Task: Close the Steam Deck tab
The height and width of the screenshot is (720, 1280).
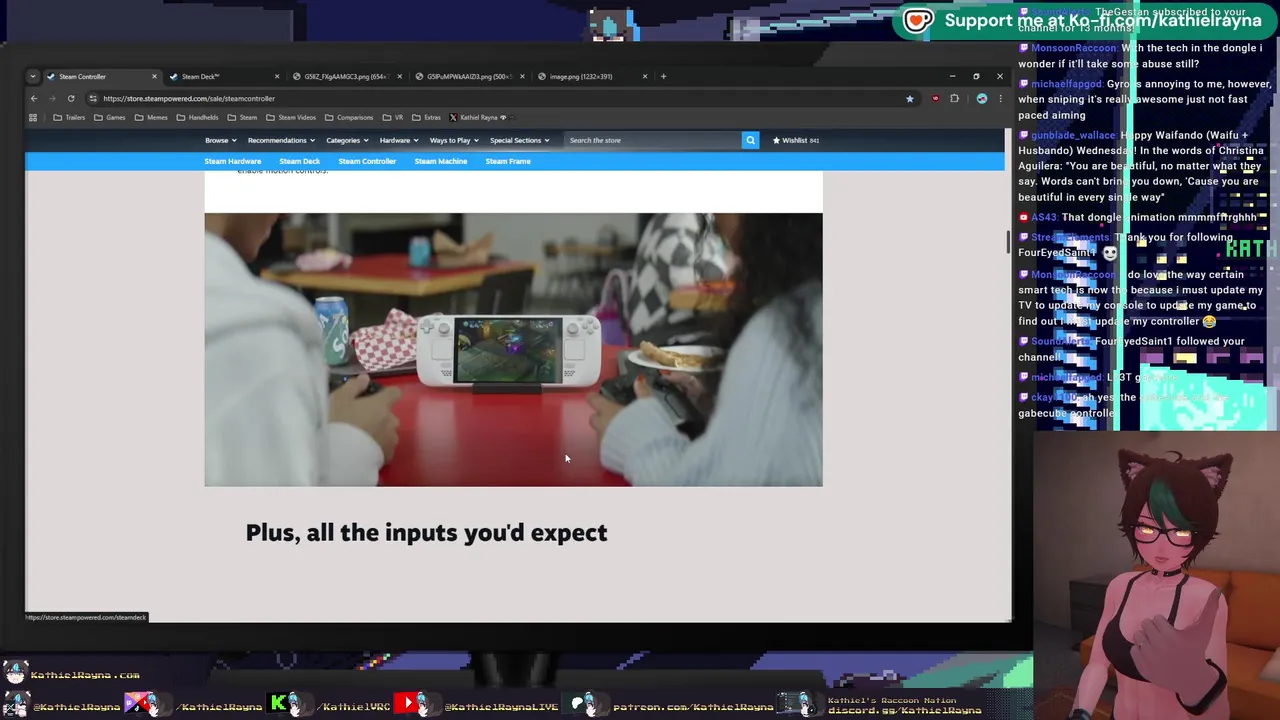Action: (x=277, y=76)
